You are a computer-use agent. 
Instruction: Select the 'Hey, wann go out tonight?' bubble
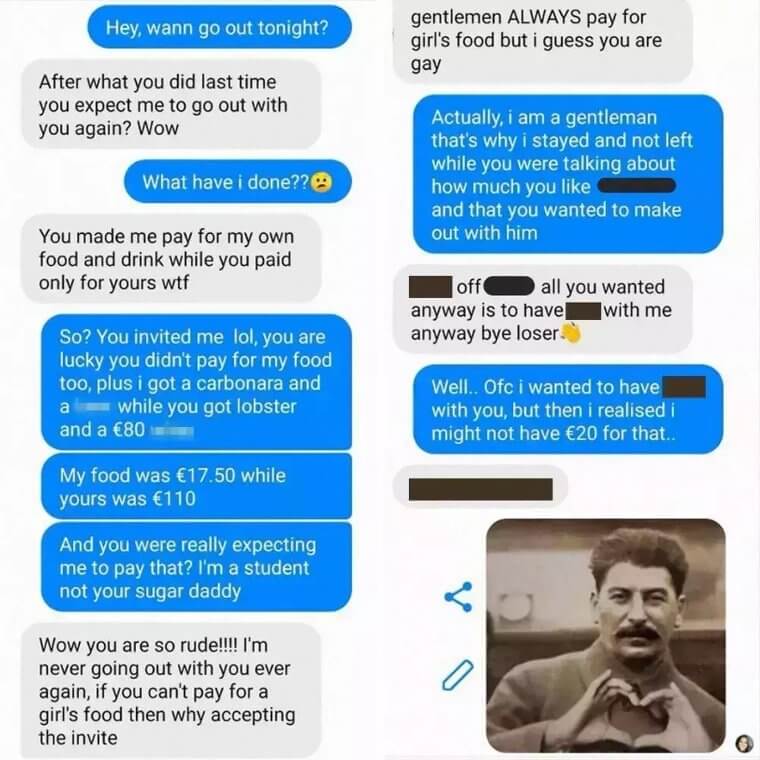point(220,27)
